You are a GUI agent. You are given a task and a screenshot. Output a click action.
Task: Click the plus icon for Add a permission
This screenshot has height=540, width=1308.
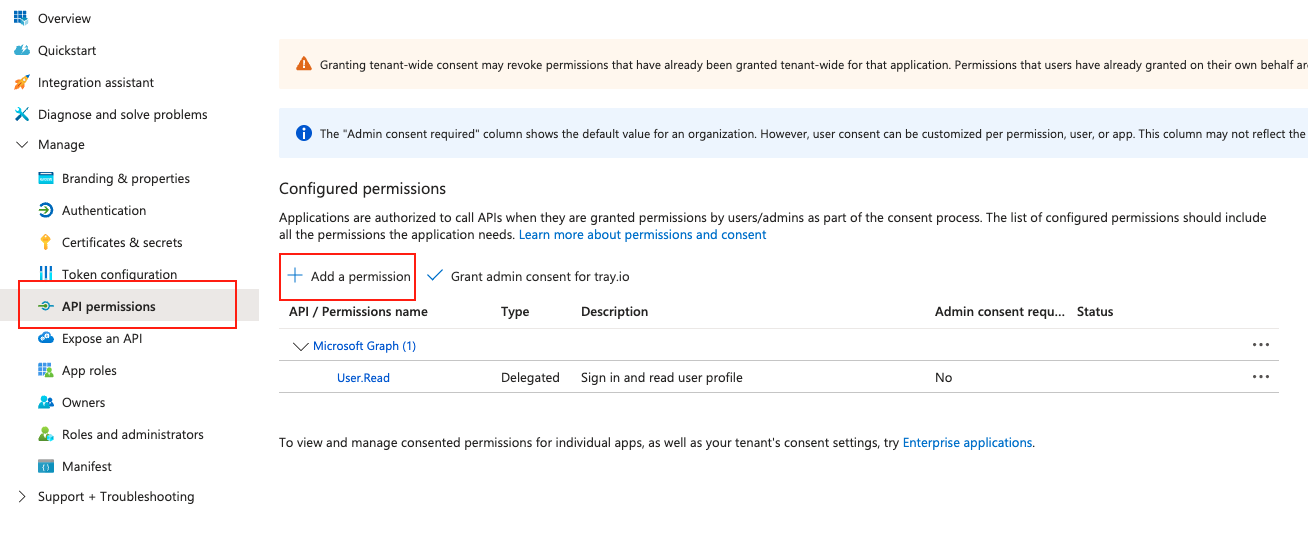click(x=295, y=275)
